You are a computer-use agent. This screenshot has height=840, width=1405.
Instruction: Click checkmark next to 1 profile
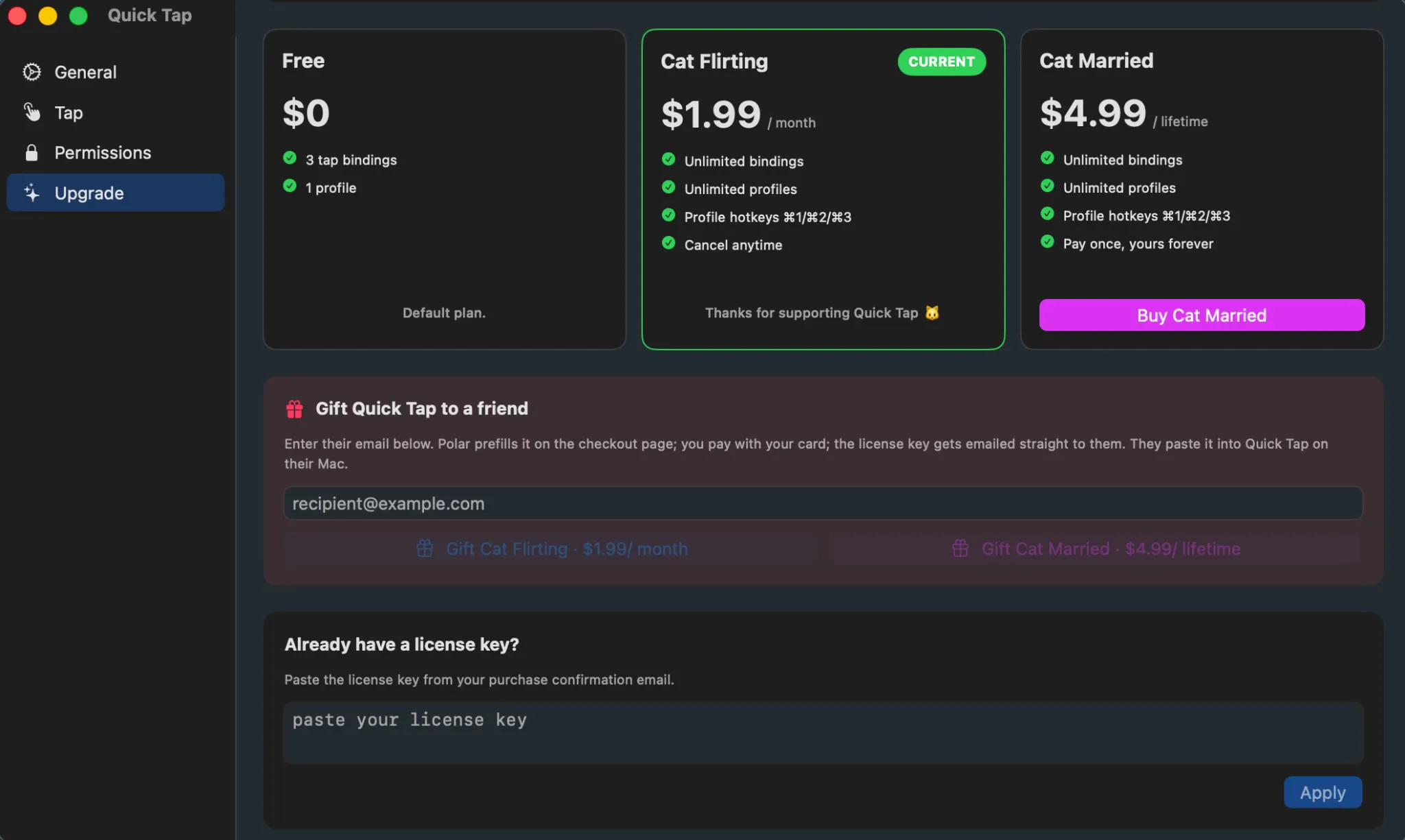[x=290, y=186]
